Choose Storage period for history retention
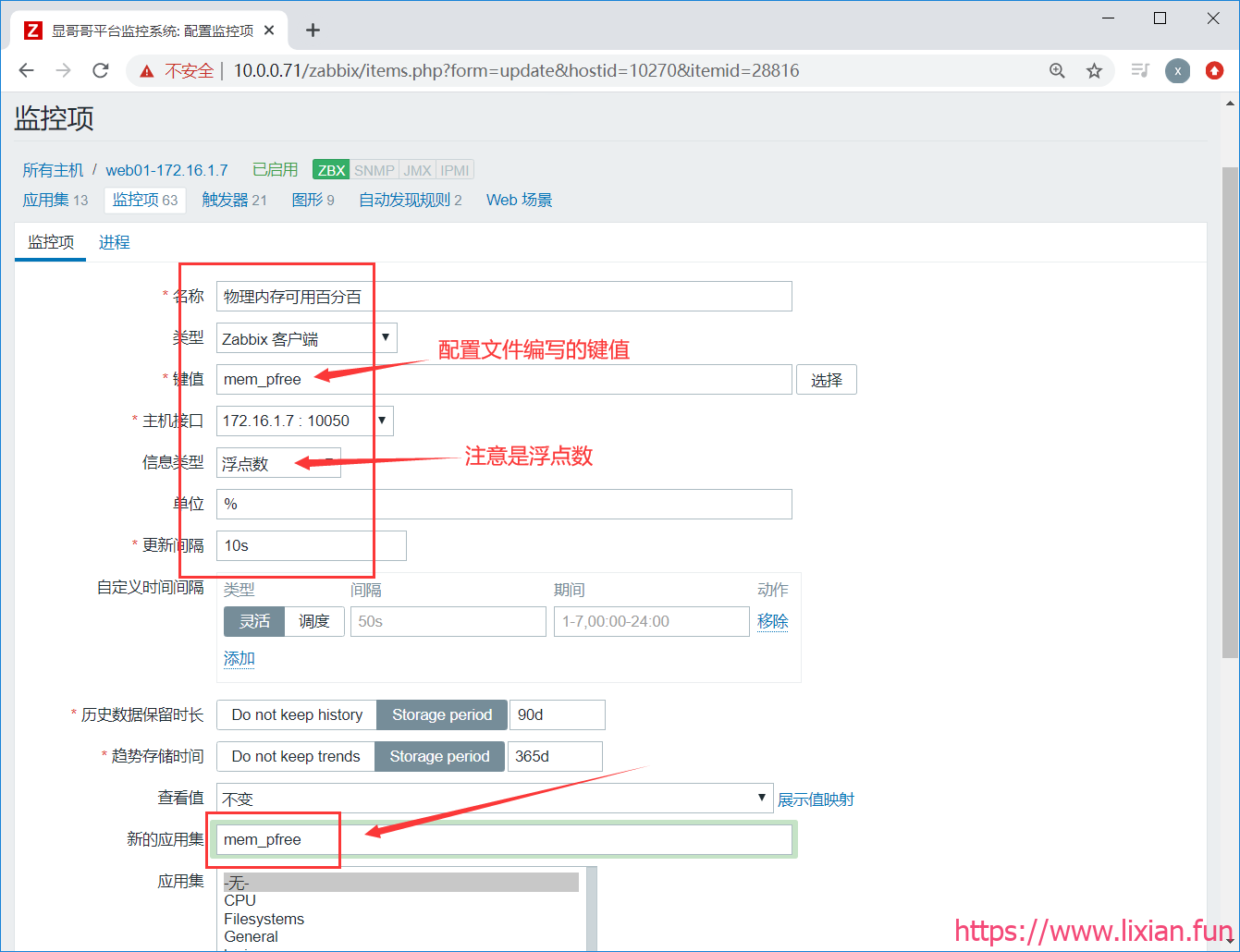The image size is (1240, 952). [442, 714]
